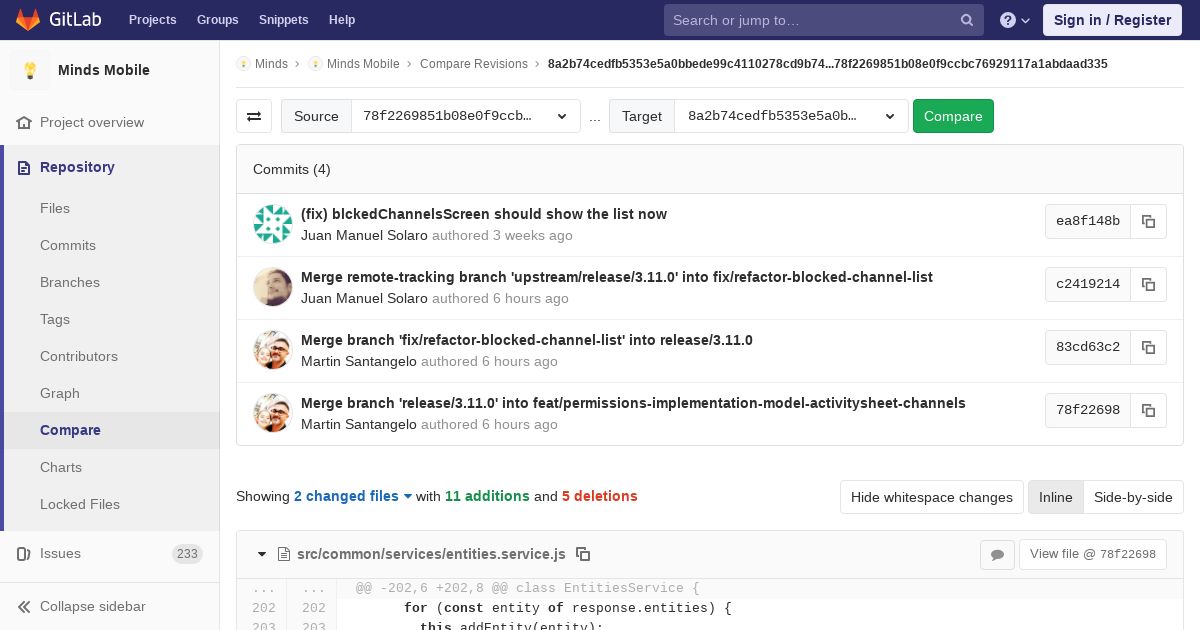This screenshot has height=630, width=1200.
Task: Click the green Compare button
Action: [953, 116]
